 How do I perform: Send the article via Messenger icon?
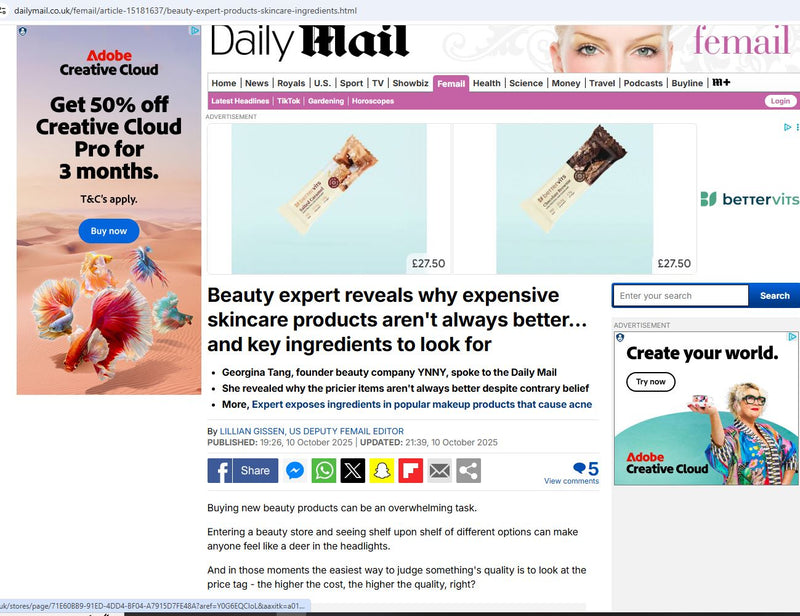295,471
